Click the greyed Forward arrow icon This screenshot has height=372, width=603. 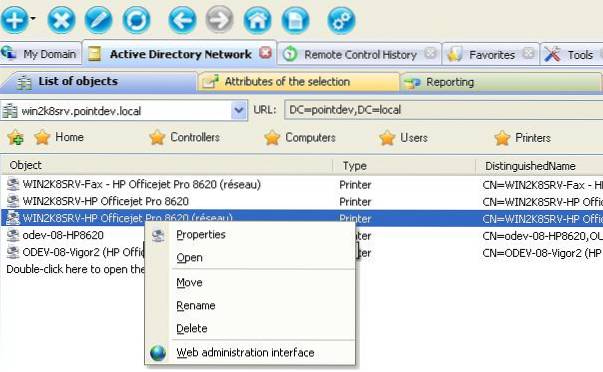(219, 20)
